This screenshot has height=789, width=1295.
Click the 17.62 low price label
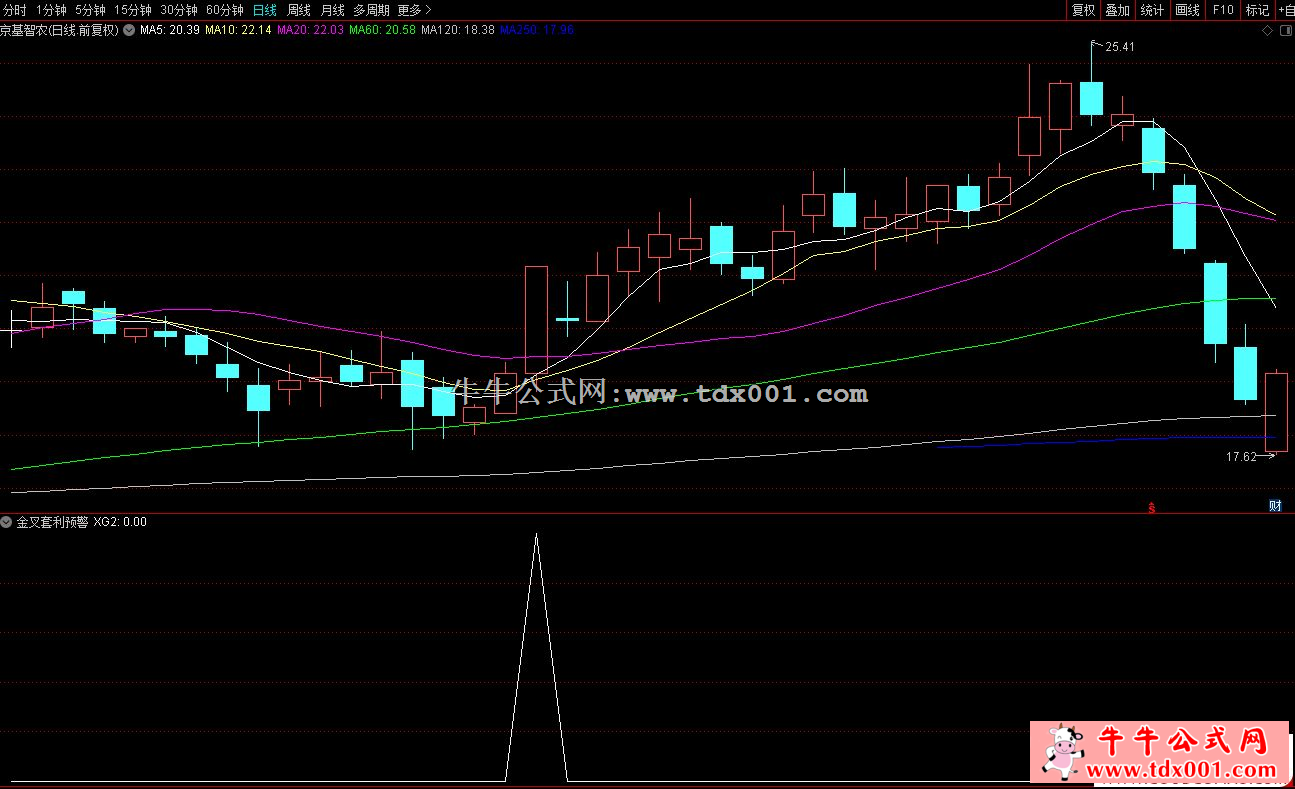pos(1241,457)
